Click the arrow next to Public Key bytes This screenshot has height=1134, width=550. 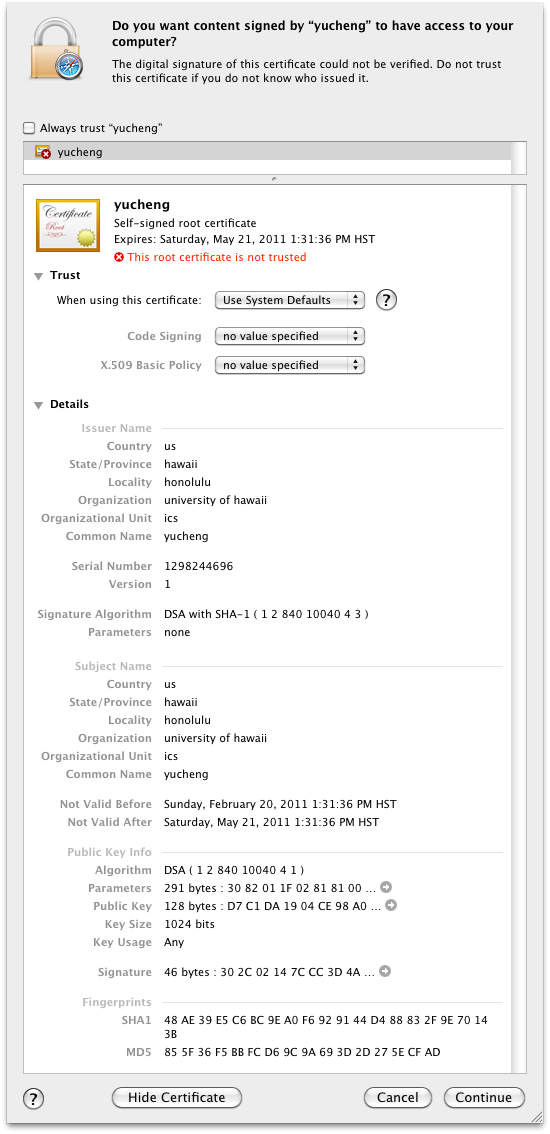tap(392, 905)
